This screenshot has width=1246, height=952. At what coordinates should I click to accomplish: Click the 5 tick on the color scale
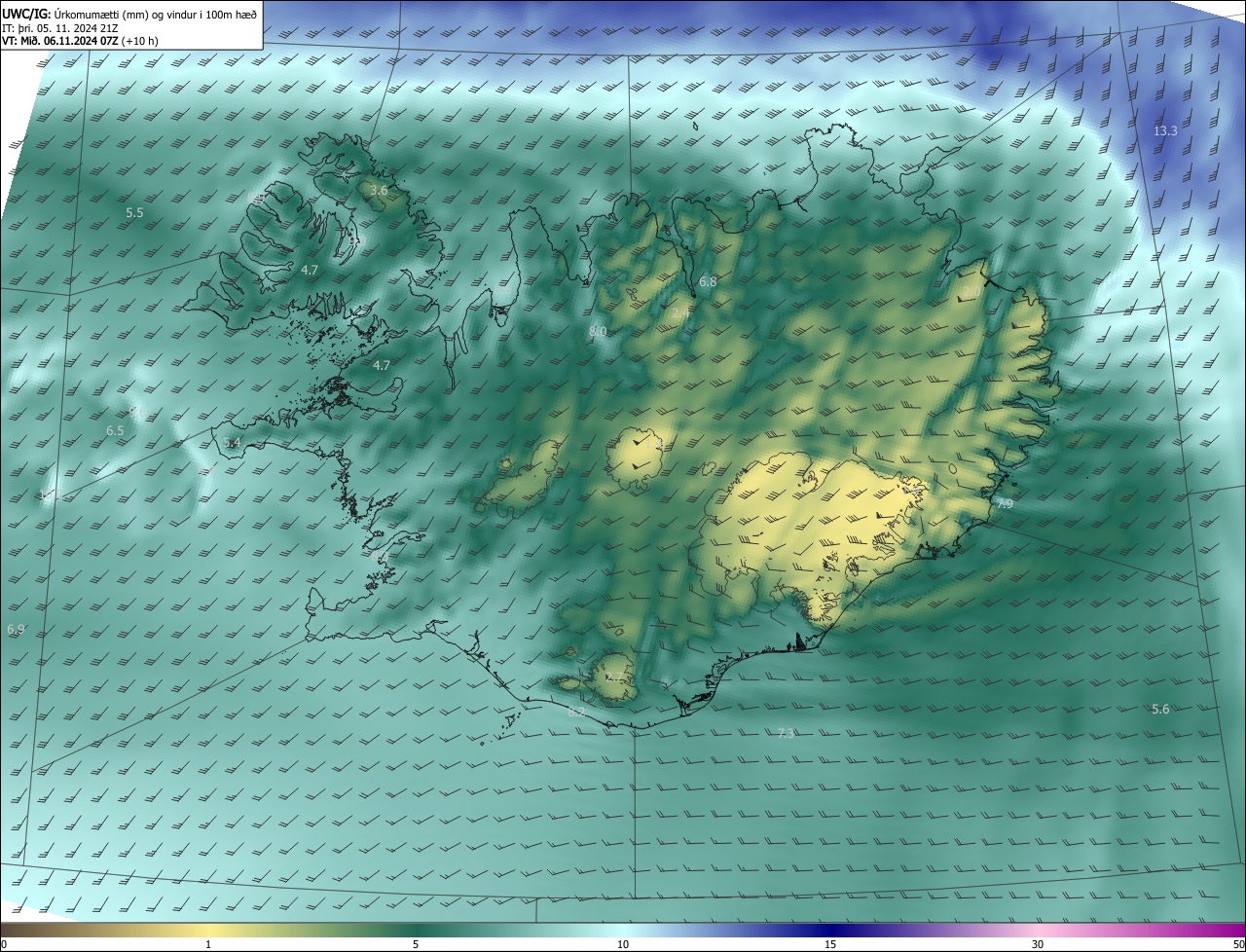[416, 944]
